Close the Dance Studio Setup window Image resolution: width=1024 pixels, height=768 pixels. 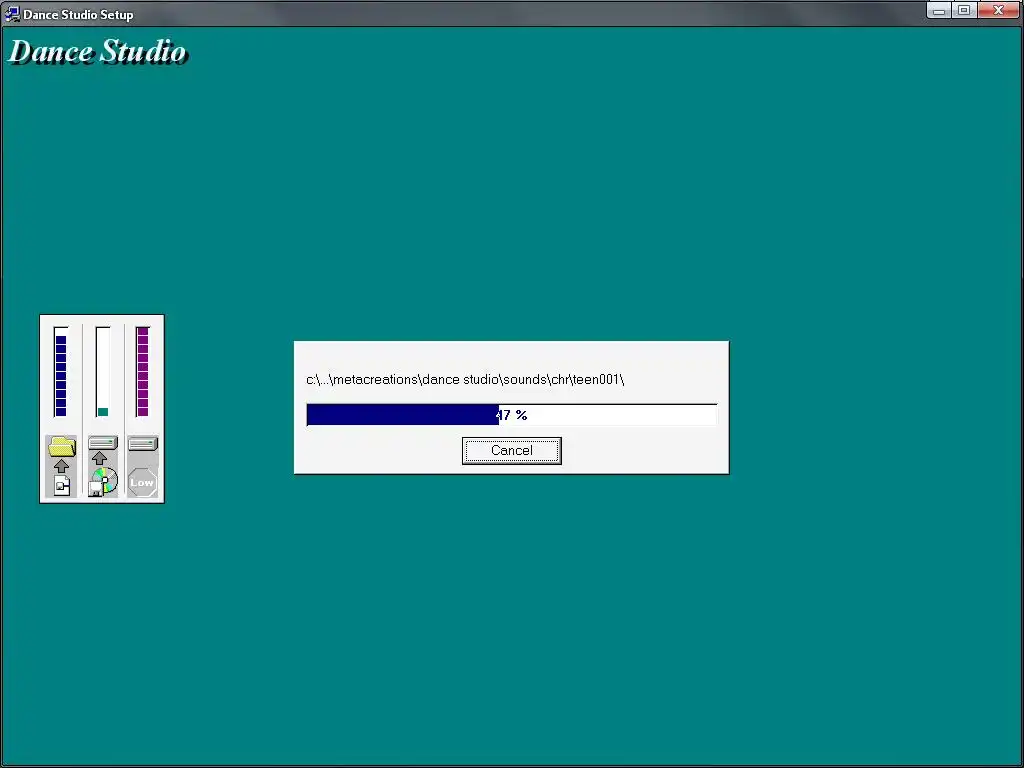[998, 10]
